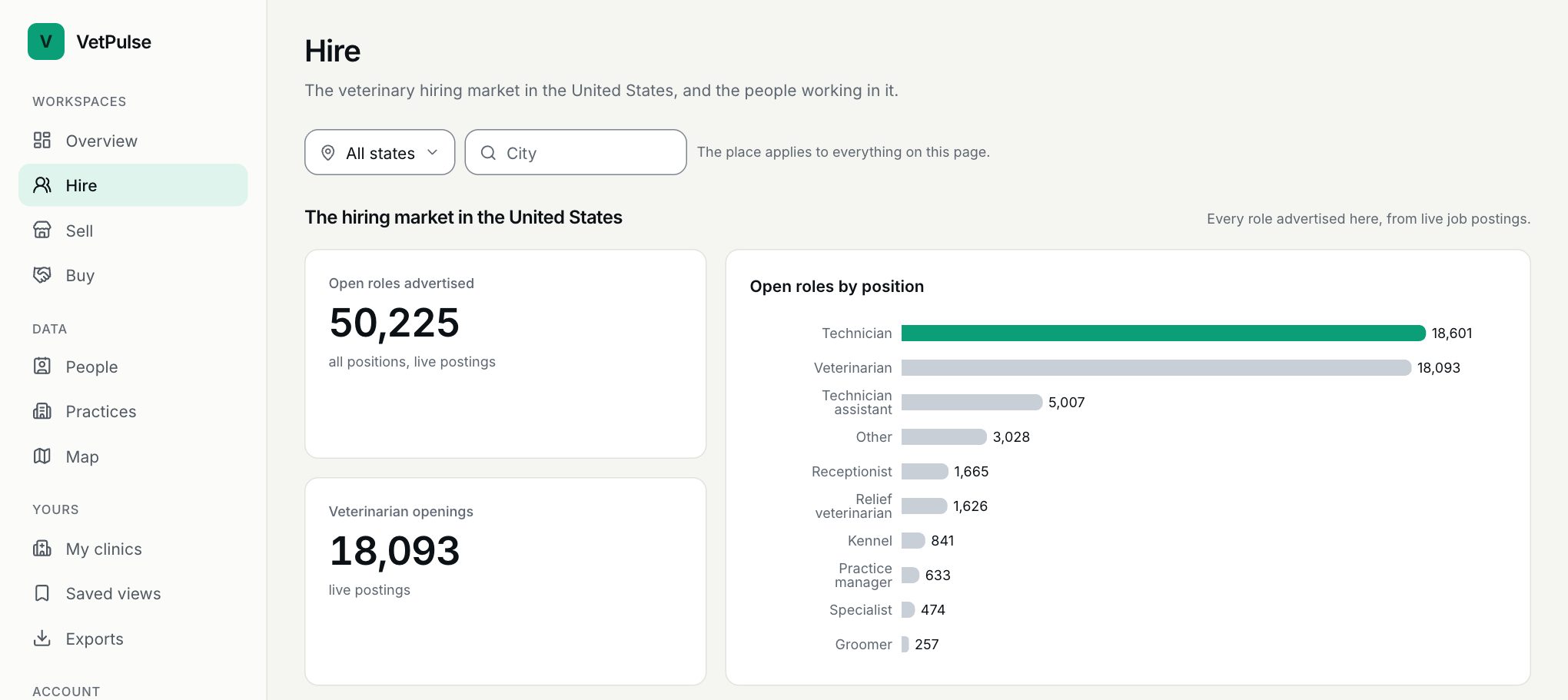
Task: Click the Relief veterinarian bar
Action: pos(925,506)
